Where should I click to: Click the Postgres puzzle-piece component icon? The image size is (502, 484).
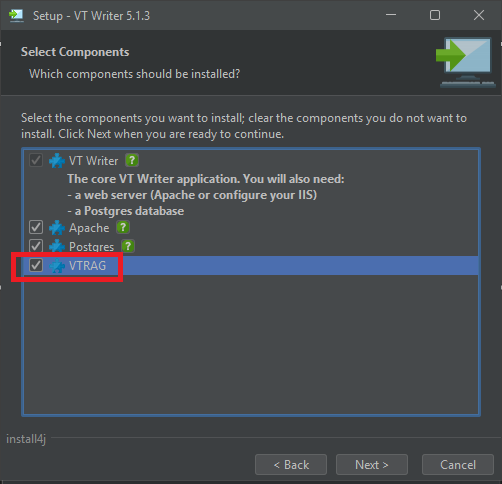[x=57, y=246]
